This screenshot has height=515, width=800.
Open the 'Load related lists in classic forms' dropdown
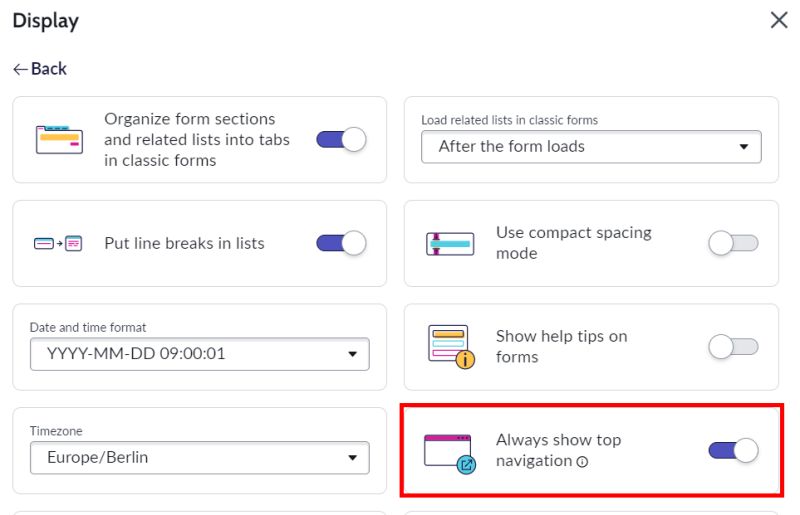[x=591, y=147]
